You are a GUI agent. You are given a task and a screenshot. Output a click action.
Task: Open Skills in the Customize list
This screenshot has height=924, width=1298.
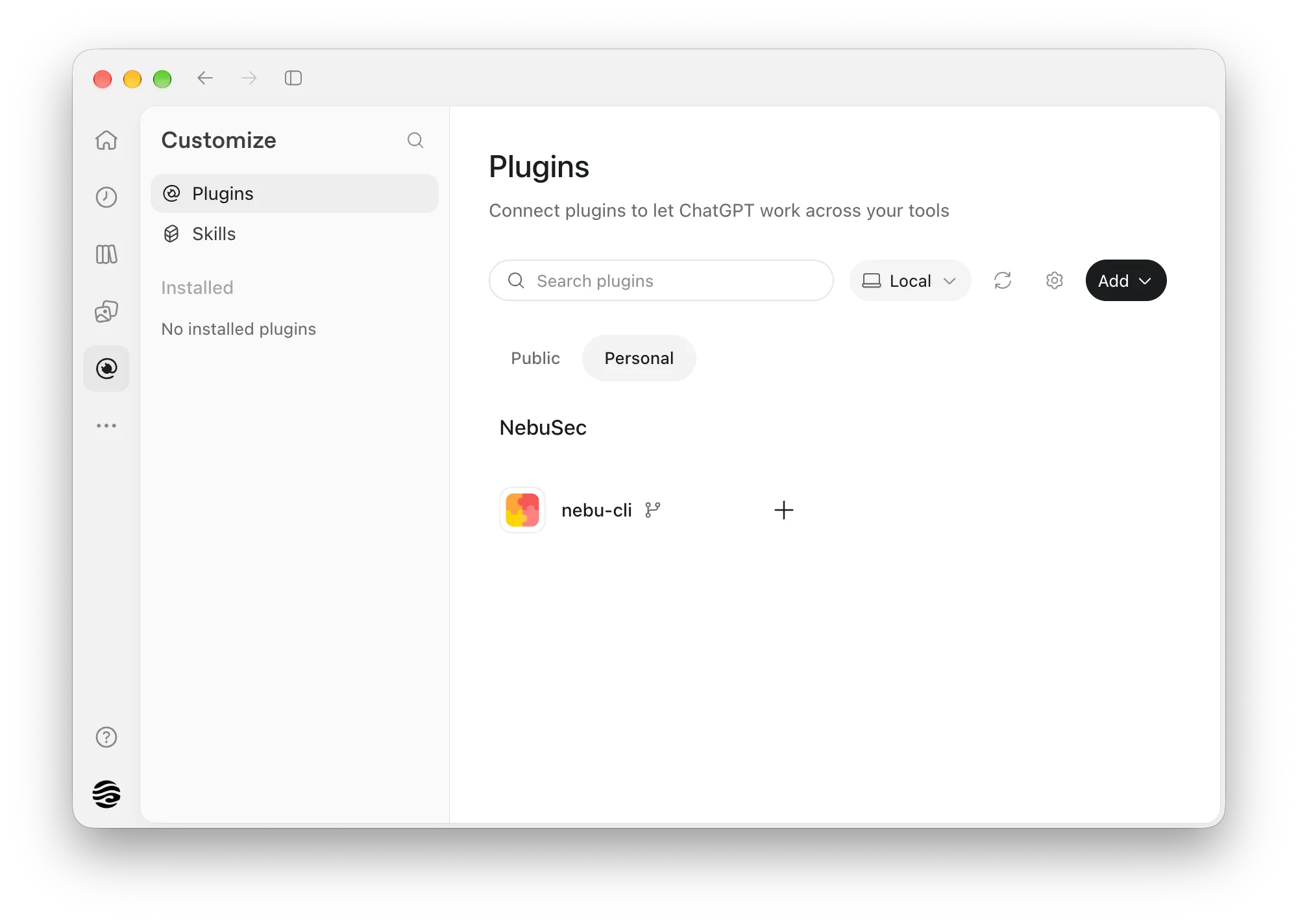click(x=295, y=234)
